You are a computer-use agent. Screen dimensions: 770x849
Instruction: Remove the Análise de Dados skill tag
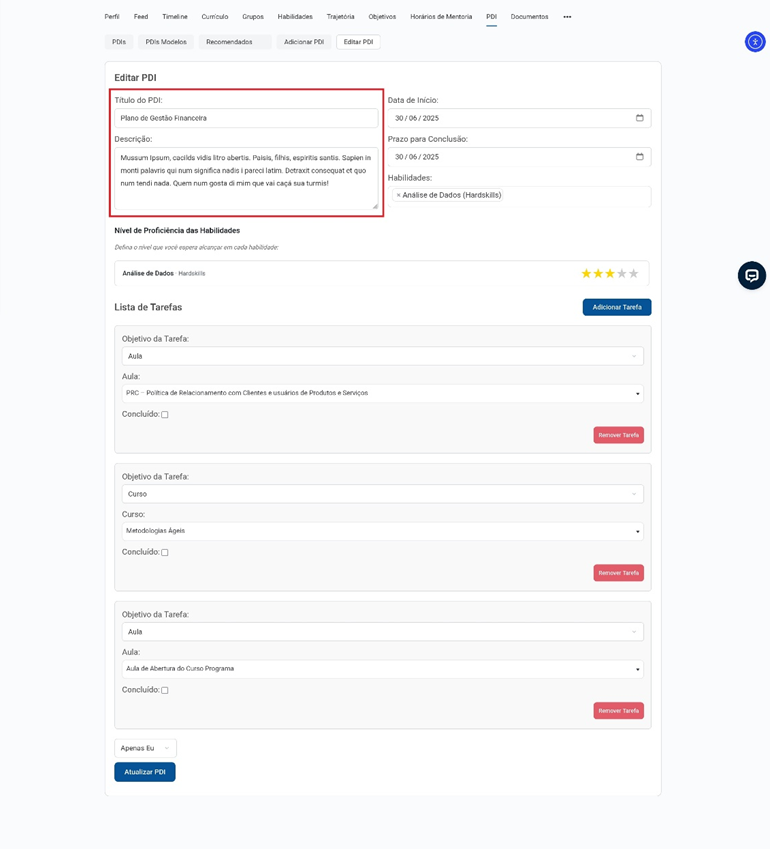[x=398, y=195]
